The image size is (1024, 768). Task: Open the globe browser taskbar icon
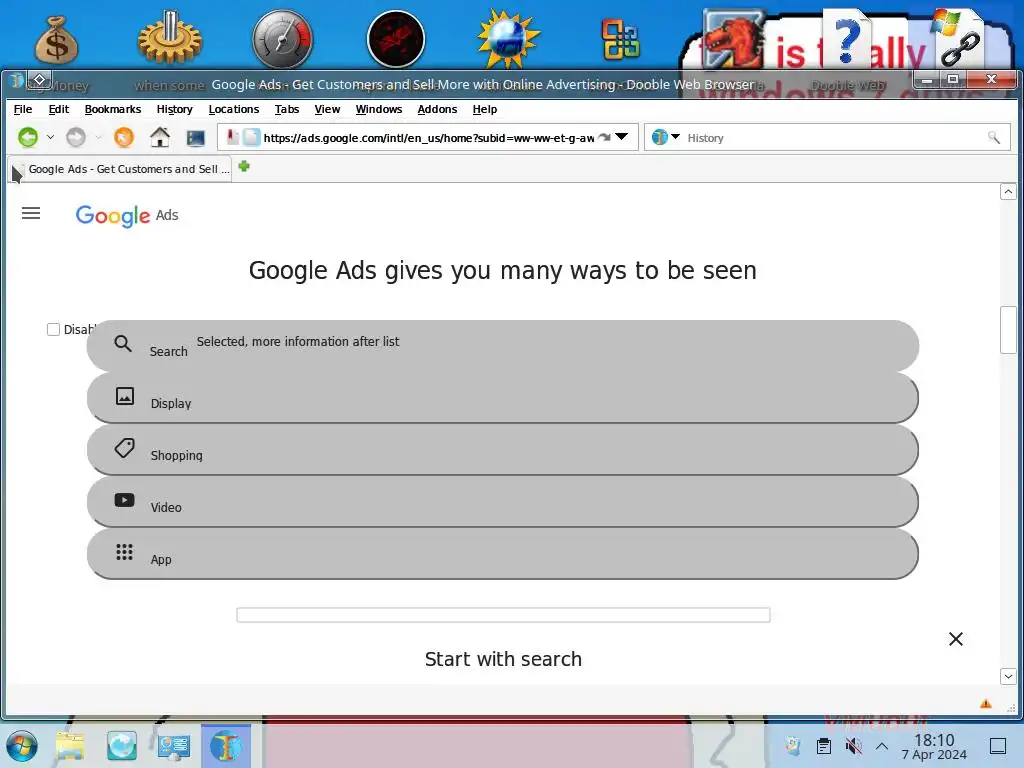point(122,746)
